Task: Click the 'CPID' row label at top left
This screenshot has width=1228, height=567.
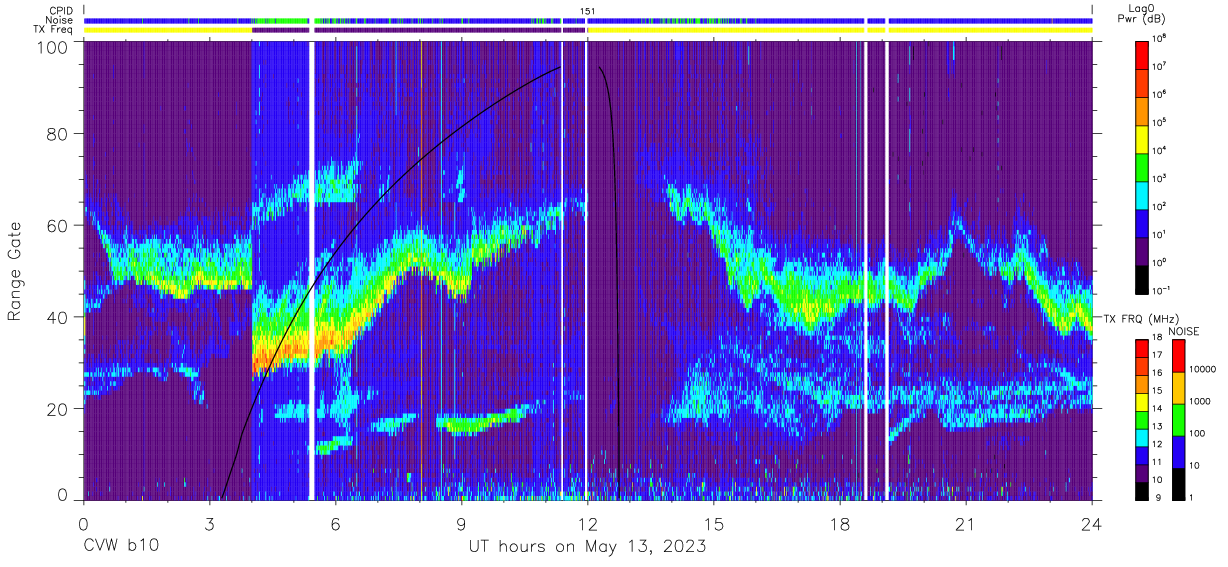Action: (x=60, y=9)
